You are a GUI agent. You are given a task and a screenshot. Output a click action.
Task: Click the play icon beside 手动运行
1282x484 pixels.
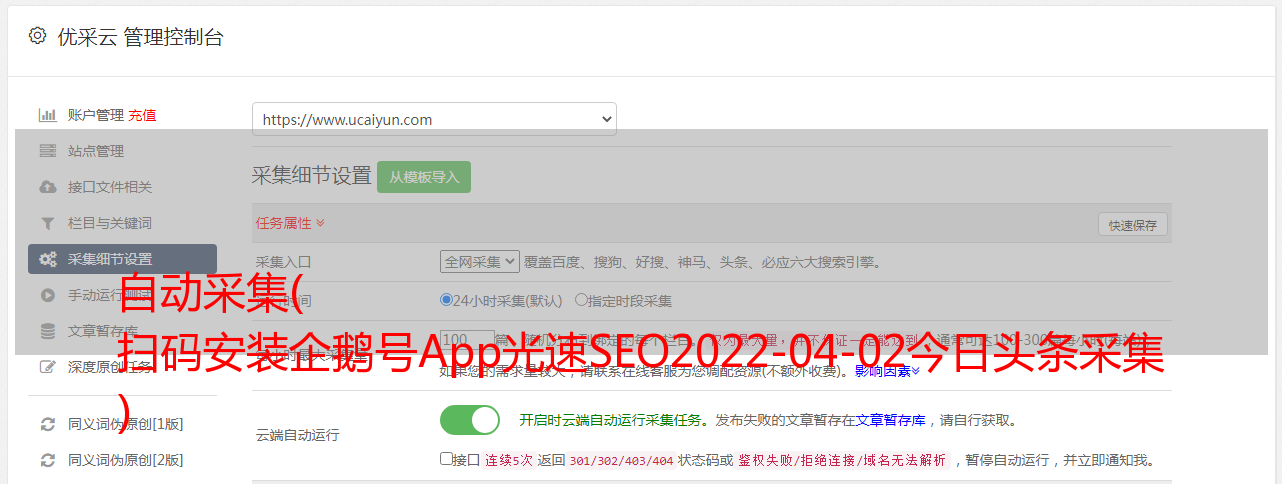tap(47, 295)
